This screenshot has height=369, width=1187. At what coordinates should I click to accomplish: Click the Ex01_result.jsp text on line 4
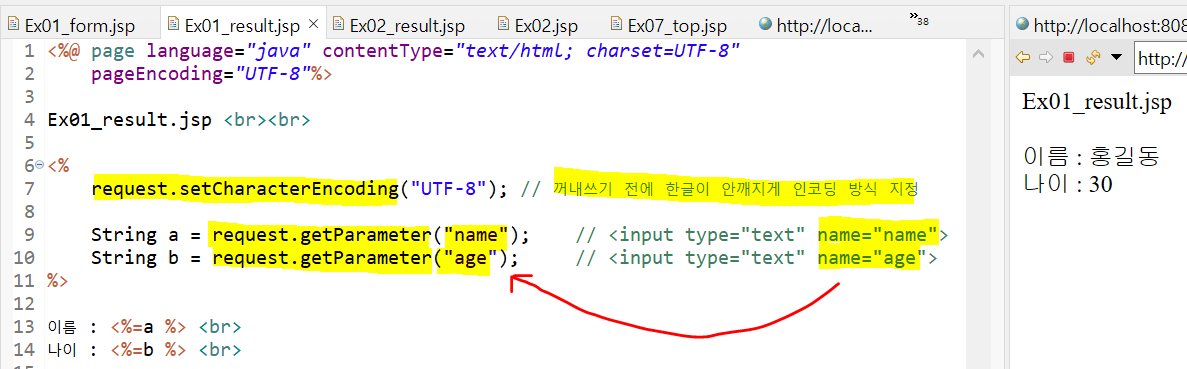130,120
